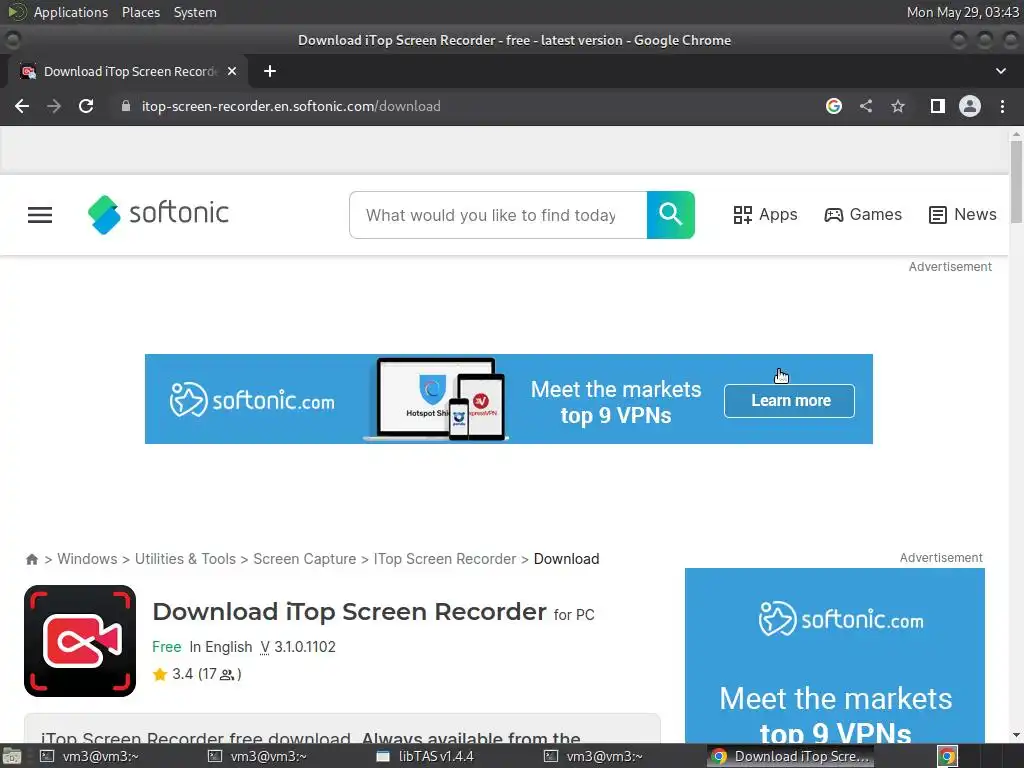This screenshot has height=768, width=1024.
Task: Expand the tab search dropdown arrow
Action: pyautogui.click(x=1000, y=71)
